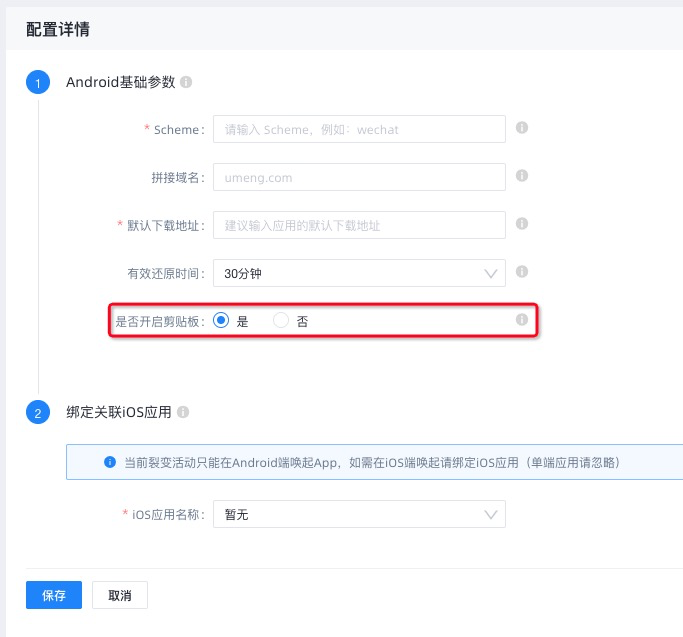Click the 当前裂变活动只能在Android端唤起App notice text
This screenshot has width=683, height=637.
[372, 462]
